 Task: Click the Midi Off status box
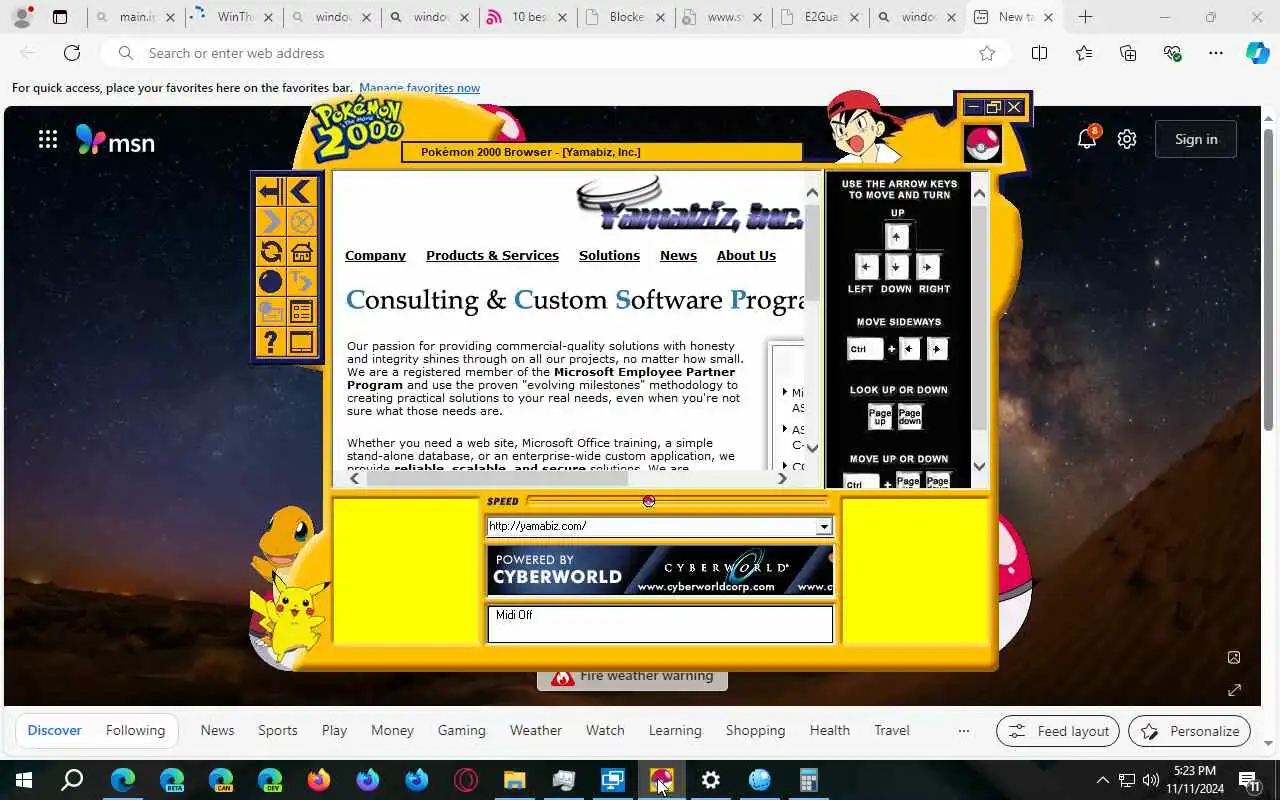pos(660,624)
